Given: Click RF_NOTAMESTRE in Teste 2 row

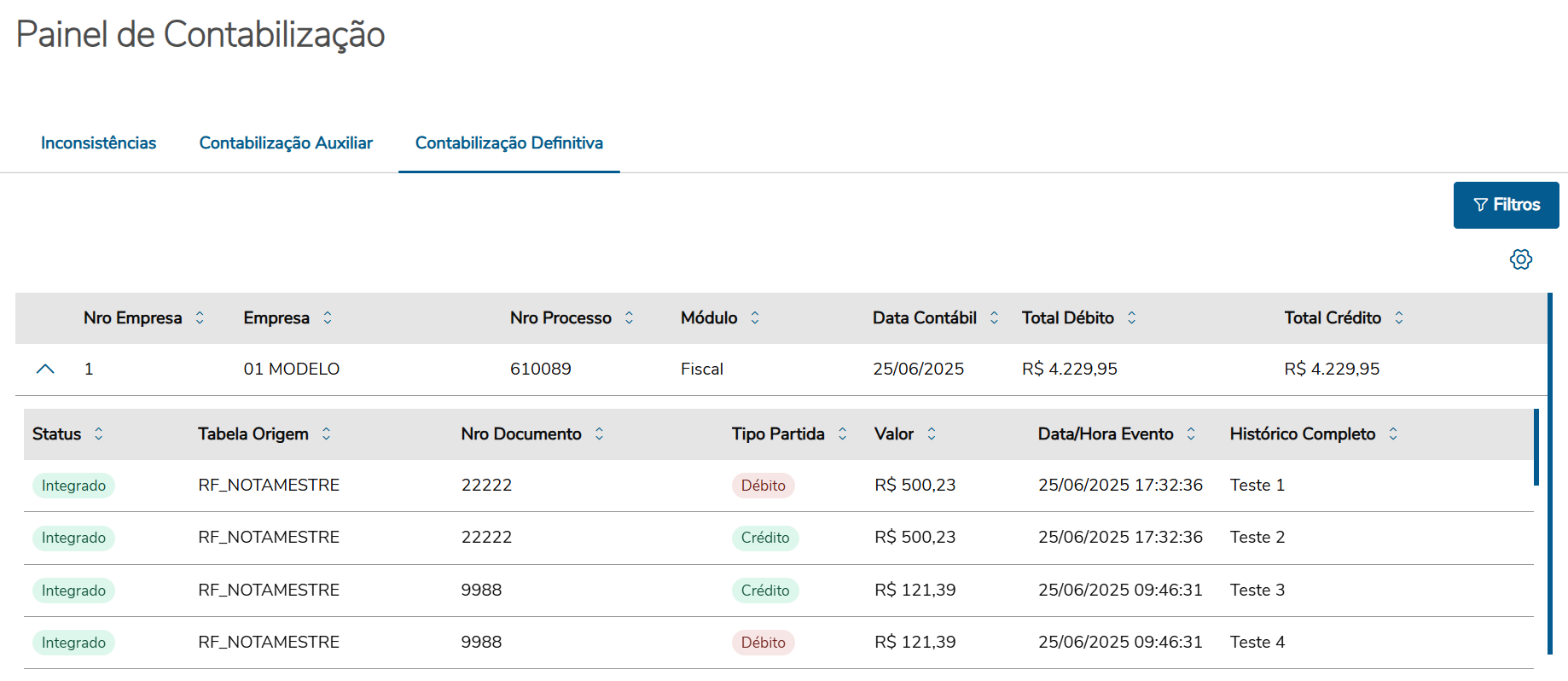Looking at the screenshot, I should tap(269, 537).
